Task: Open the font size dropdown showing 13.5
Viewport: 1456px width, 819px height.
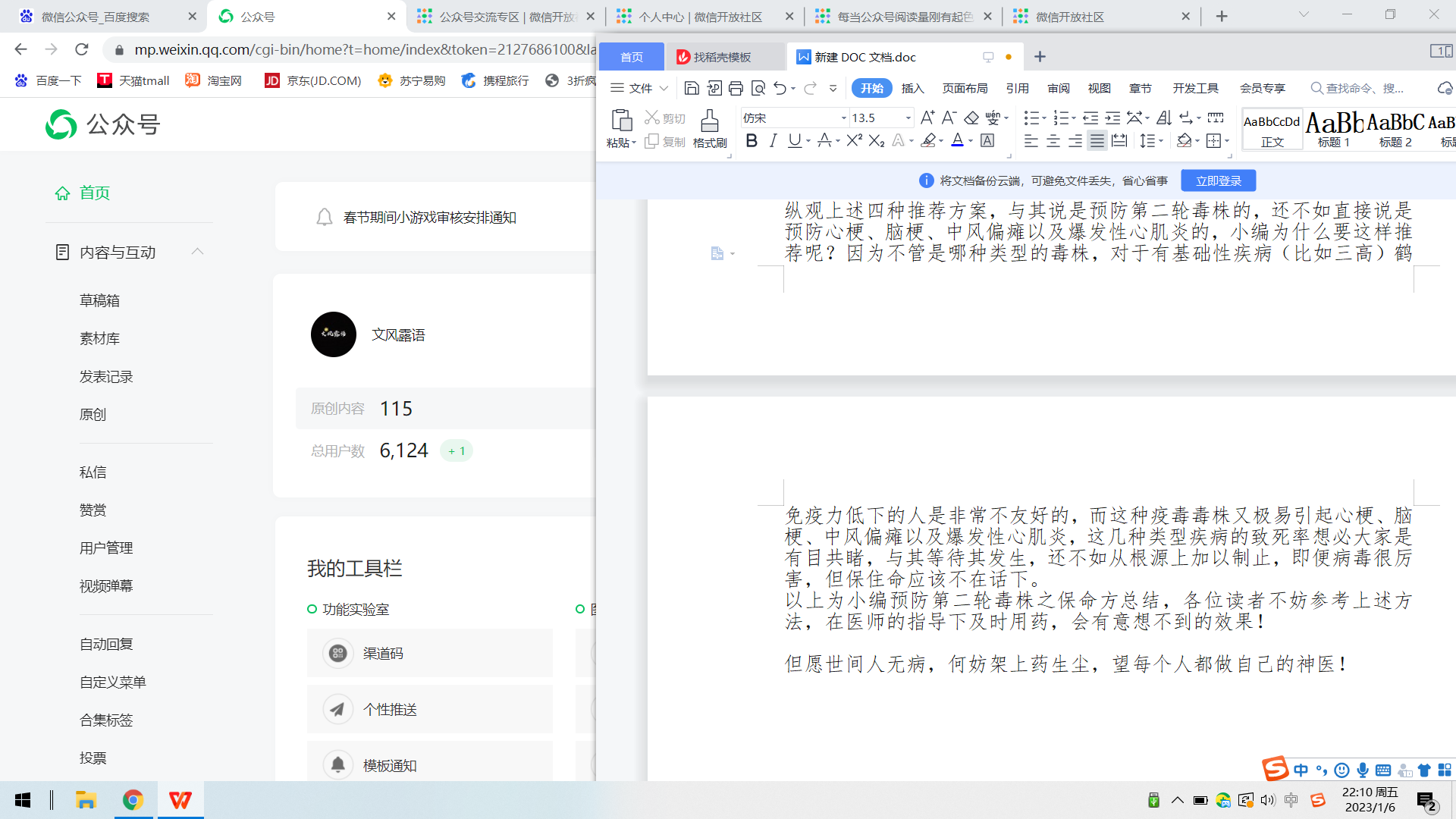Action: pos(908,118)
